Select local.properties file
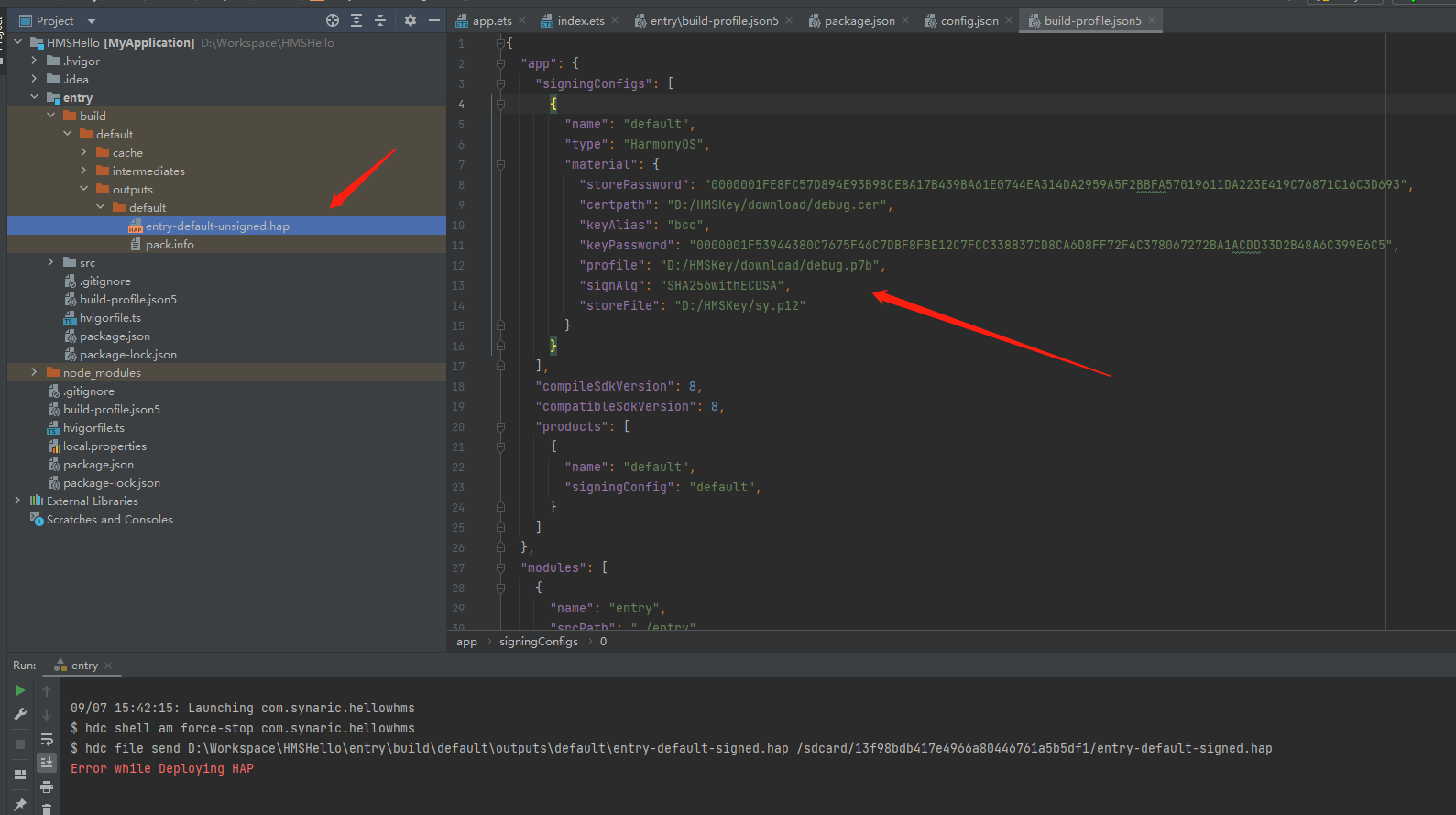Screen dimensions: 1456x815 (x=104, y=446)
